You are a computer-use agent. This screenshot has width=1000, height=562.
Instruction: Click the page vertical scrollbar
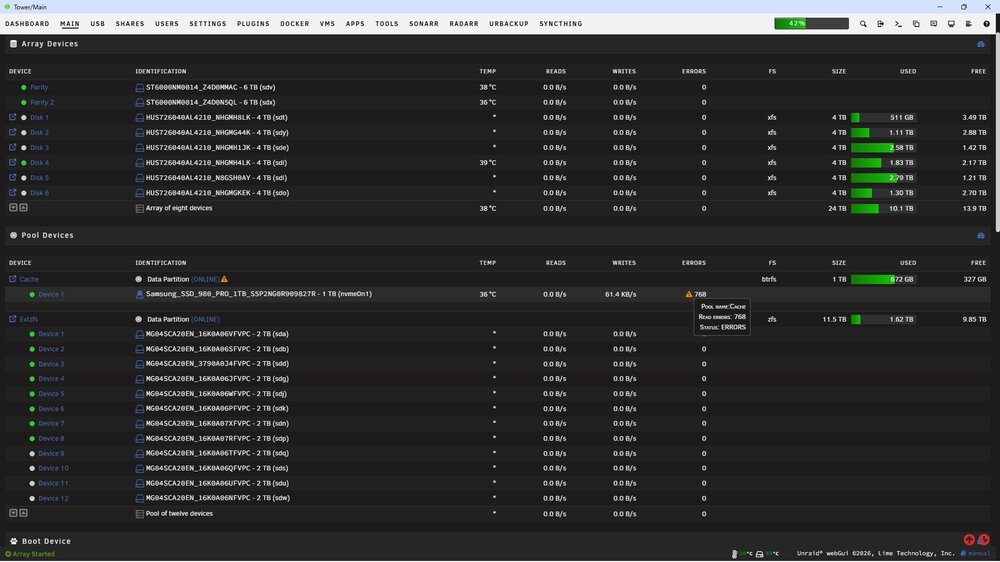coord(997,134)
